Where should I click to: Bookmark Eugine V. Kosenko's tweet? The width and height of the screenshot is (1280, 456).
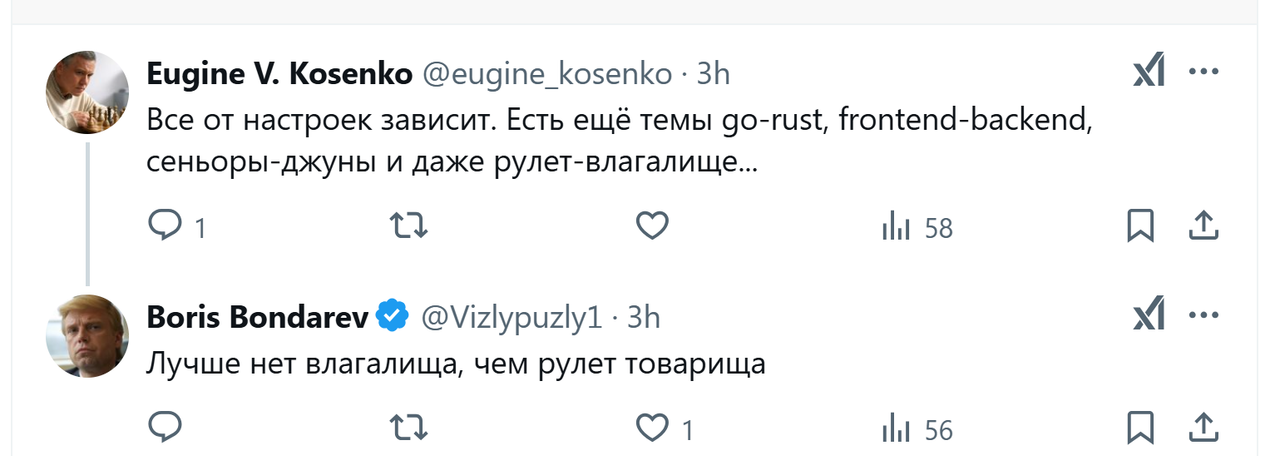(x=1140, y=227)
